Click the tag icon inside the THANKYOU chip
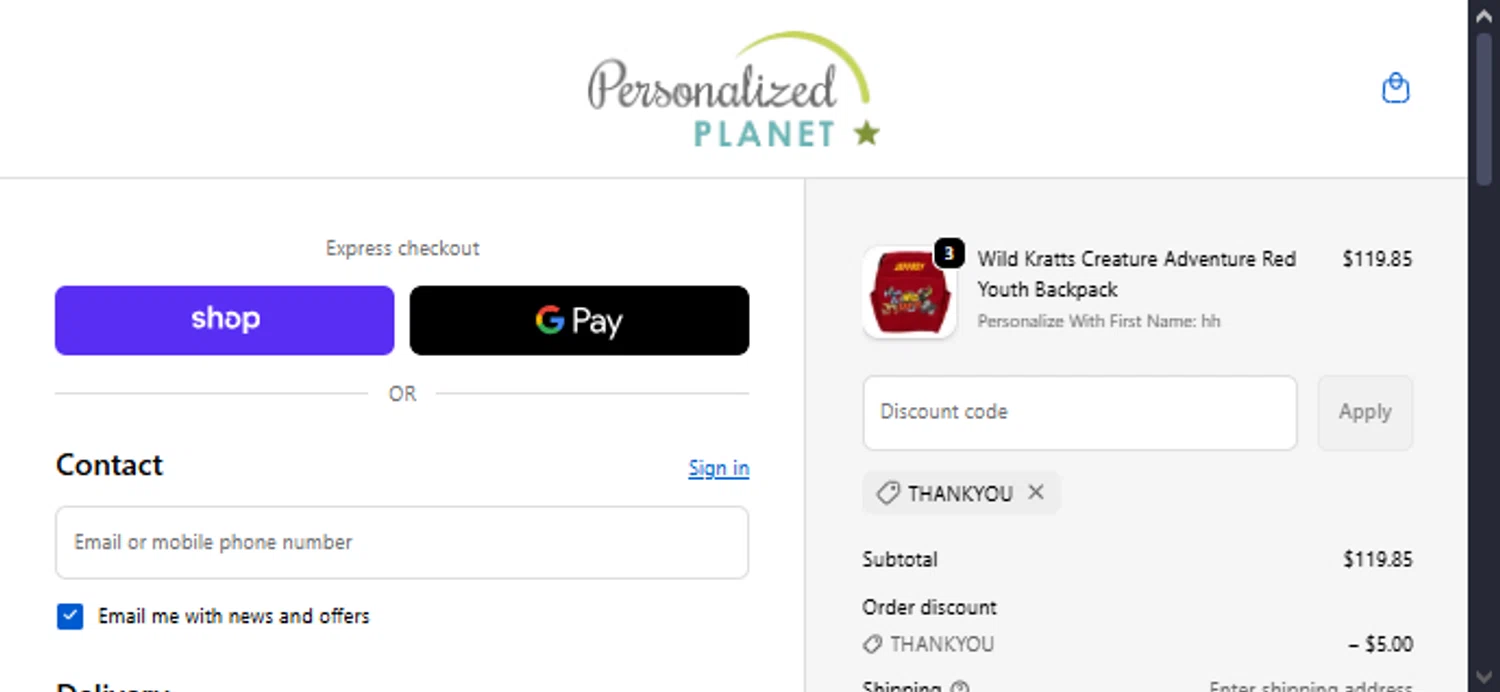This screenshot has width=1500, height=692. point(887,493)
